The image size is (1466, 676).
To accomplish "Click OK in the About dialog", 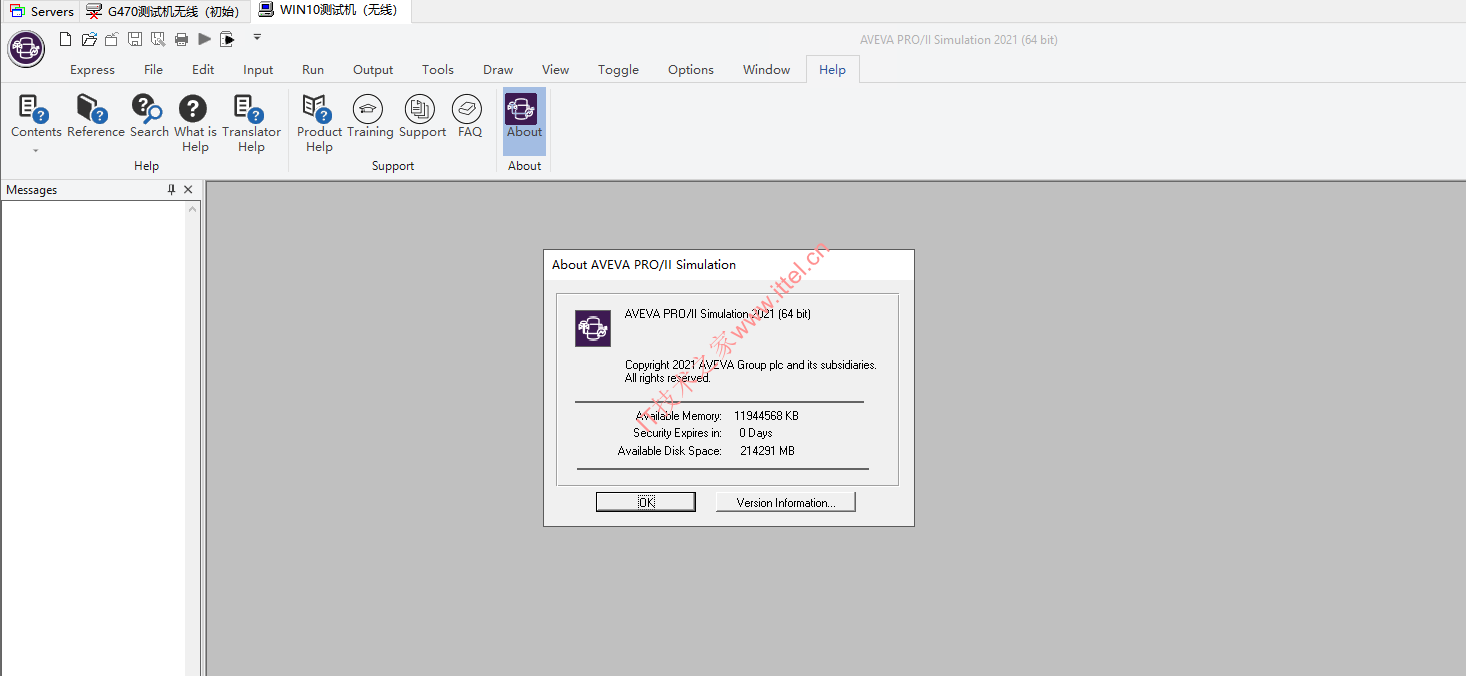I will 646,502.
